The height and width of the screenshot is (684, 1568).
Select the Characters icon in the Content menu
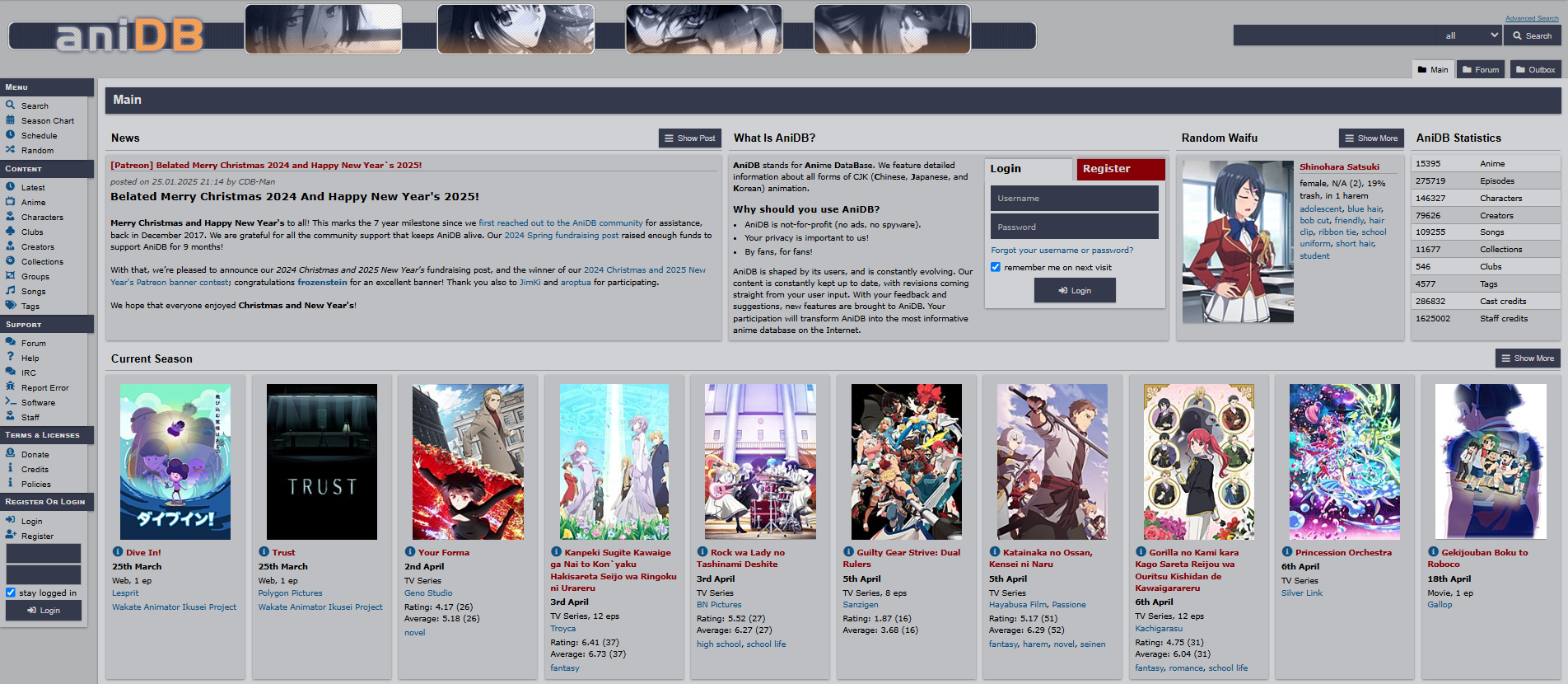[11, 217]
